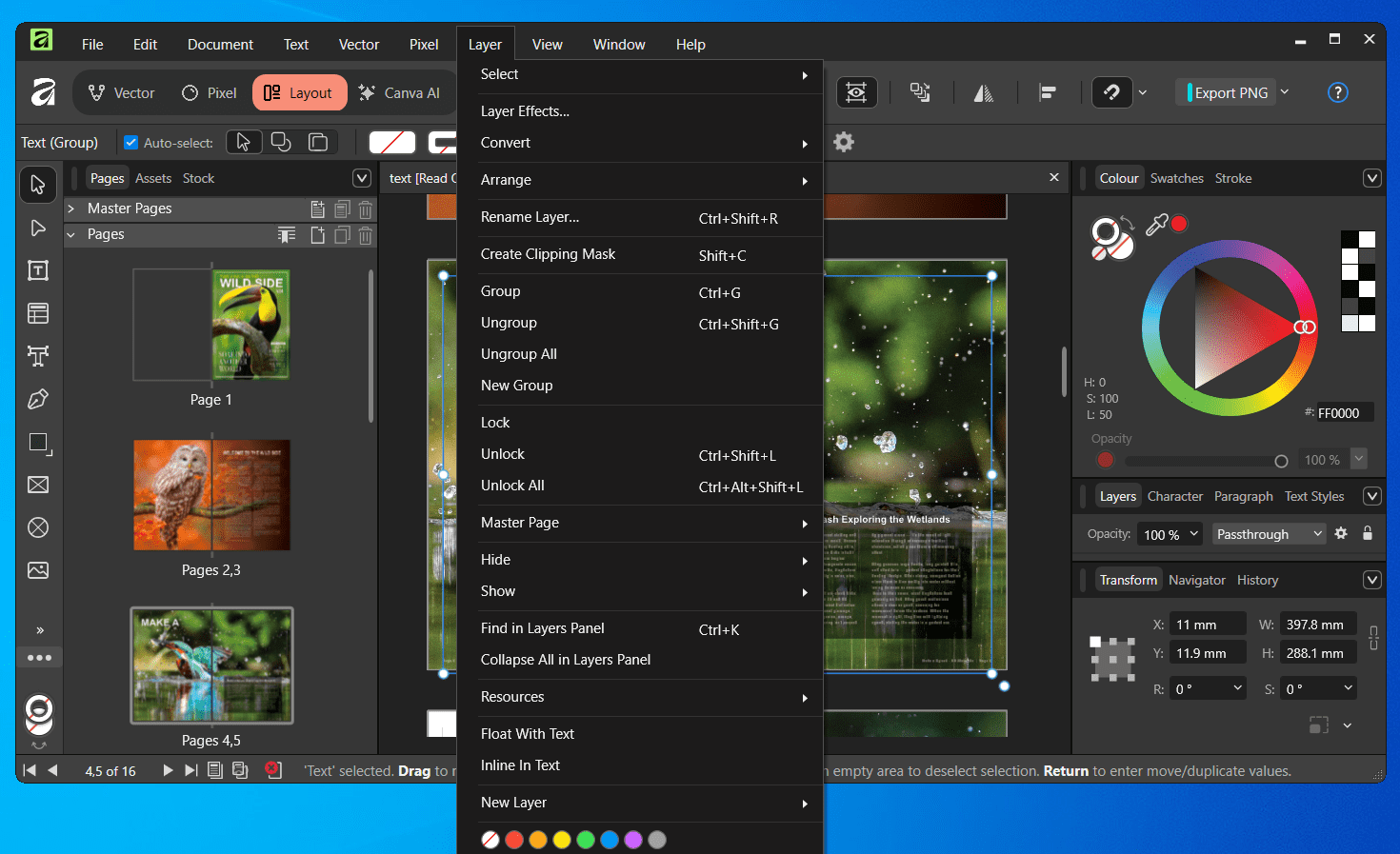Click the flip horizontal icon in toolbar
Screen dimensions: 1400x854
tap(984, 92)
